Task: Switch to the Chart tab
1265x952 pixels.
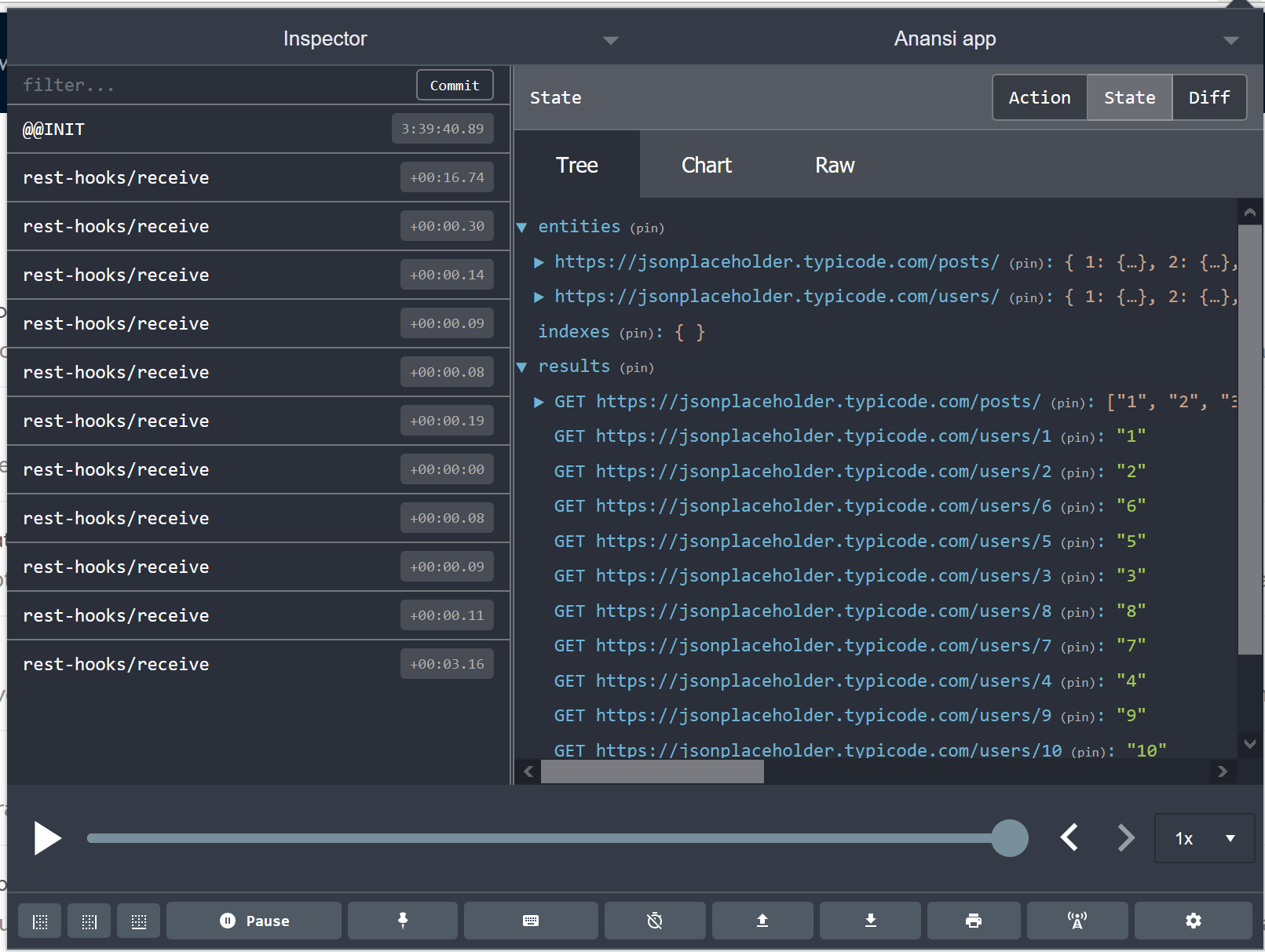Action: coord(706,165)
